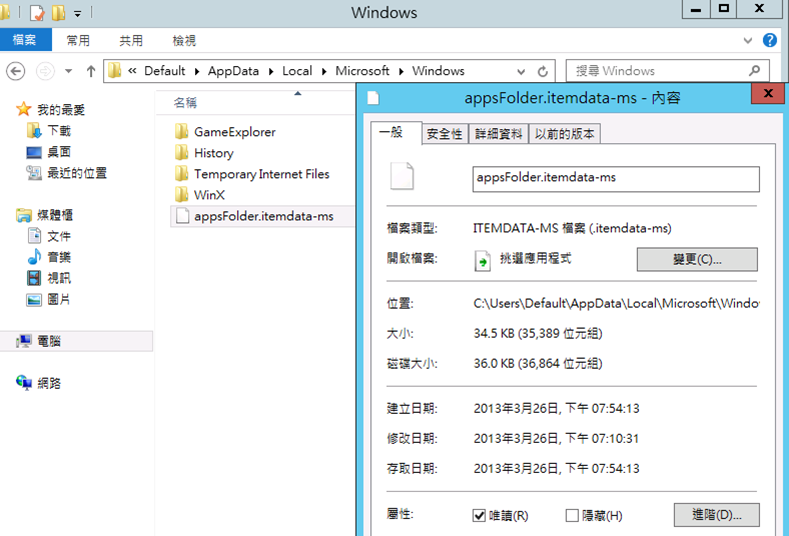Expand the breadcrumb arrow after AppData
The width and height of the screenshot is (789, 536).
(x=271, y=71)
